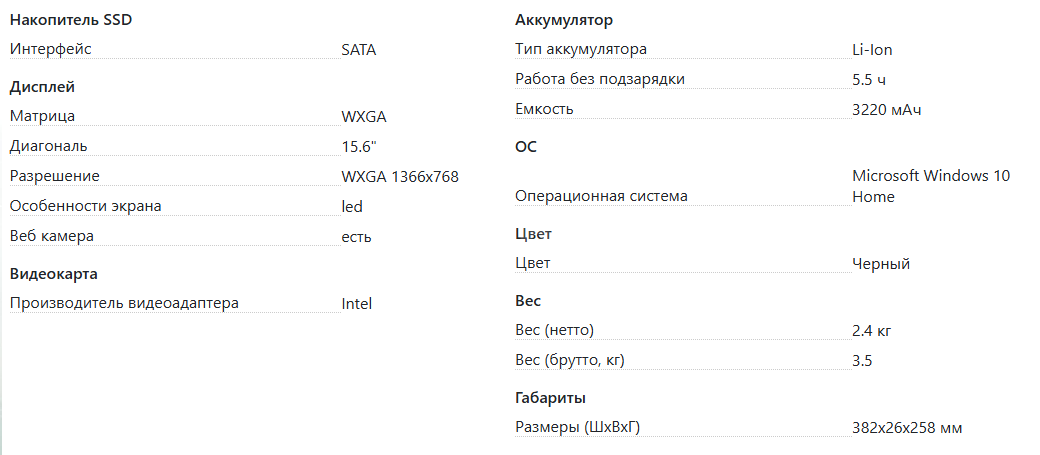This screenshot has height=455, width=1040.
Task: Click the "Аккумулятор" section heading
Action: click(564, 19)
